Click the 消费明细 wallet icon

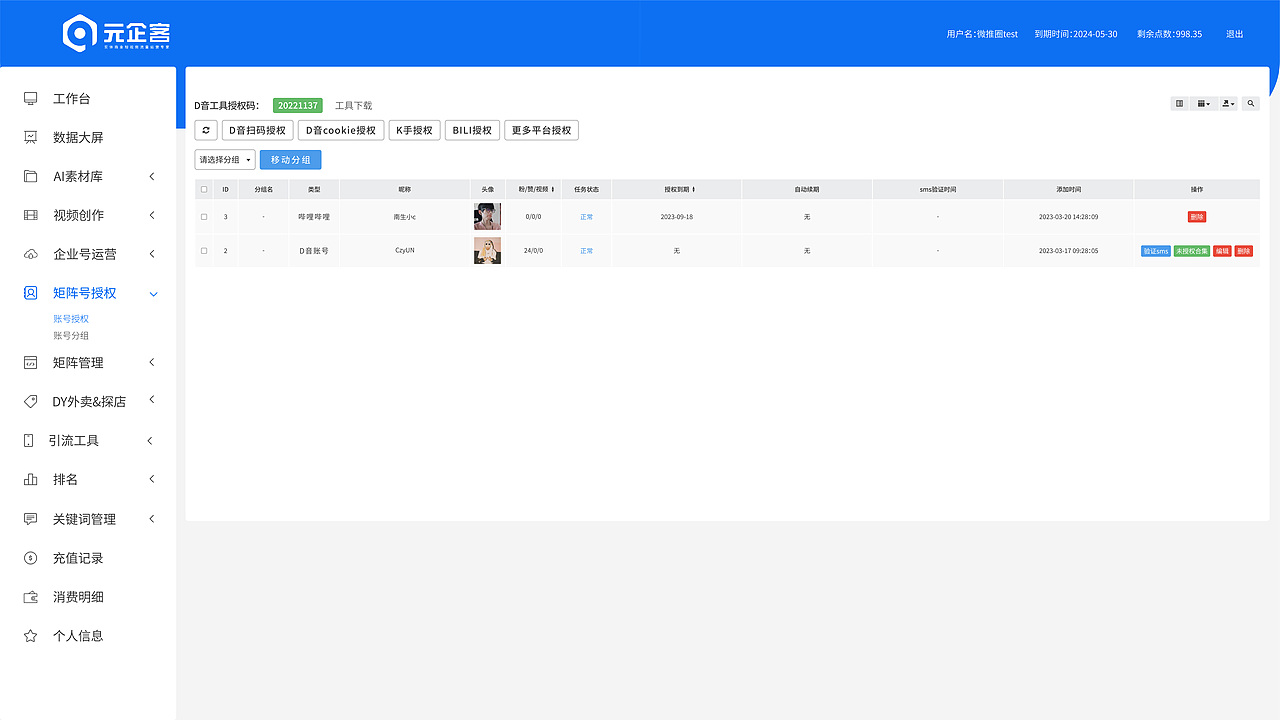pos(31,597)
